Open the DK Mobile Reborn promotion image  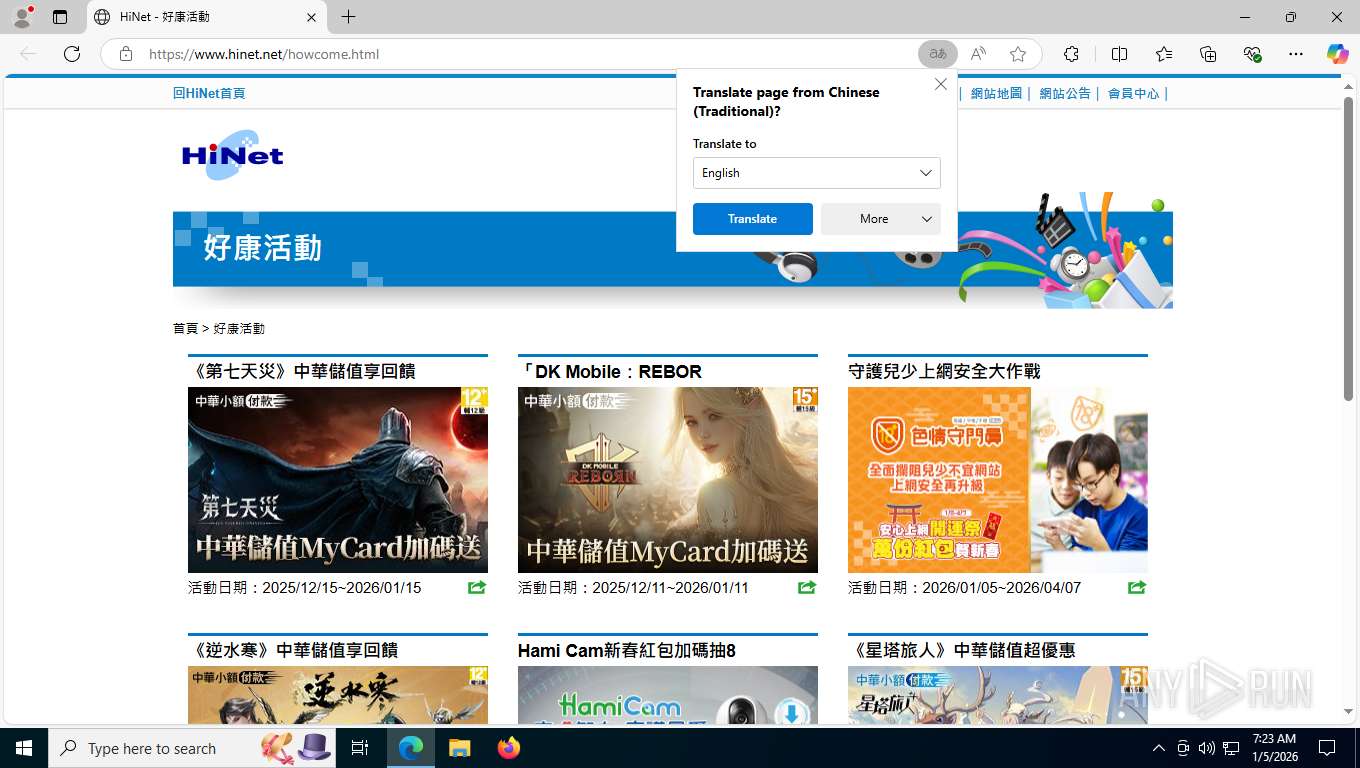point(668,480)
